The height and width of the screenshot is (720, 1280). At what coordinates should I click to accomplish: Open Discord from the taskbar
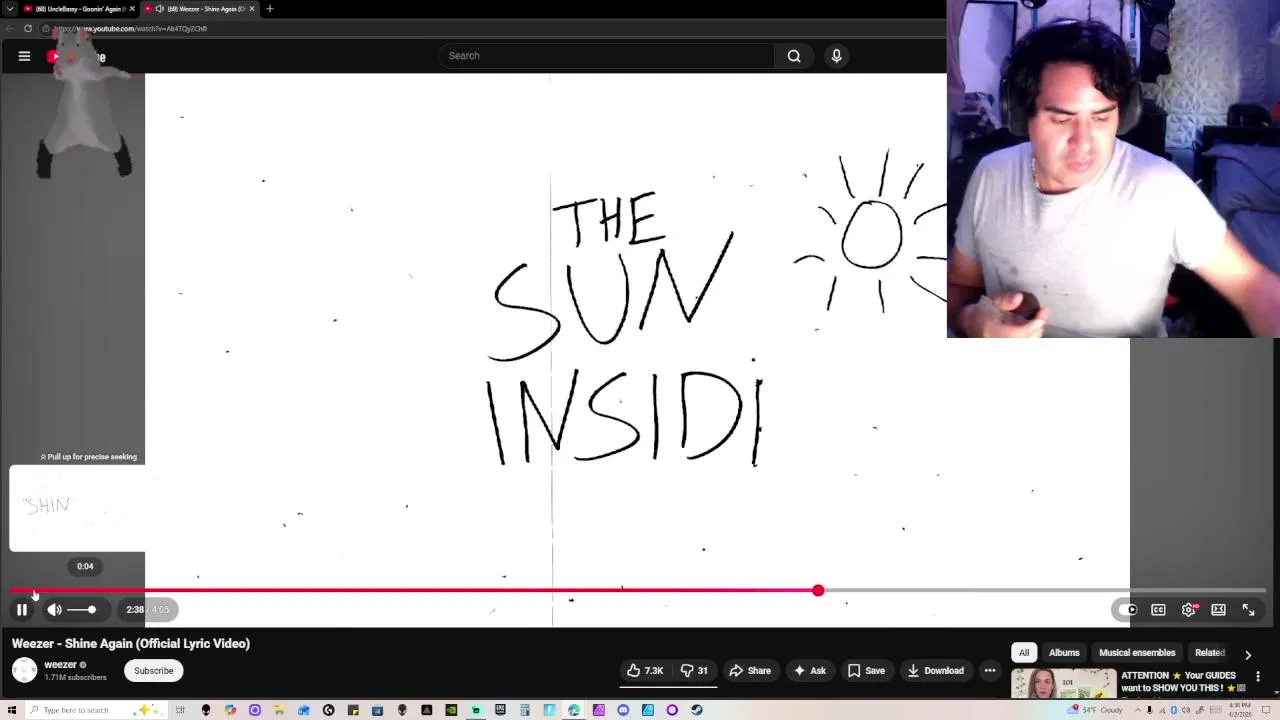pyautogui.click(x=623, y=710)
